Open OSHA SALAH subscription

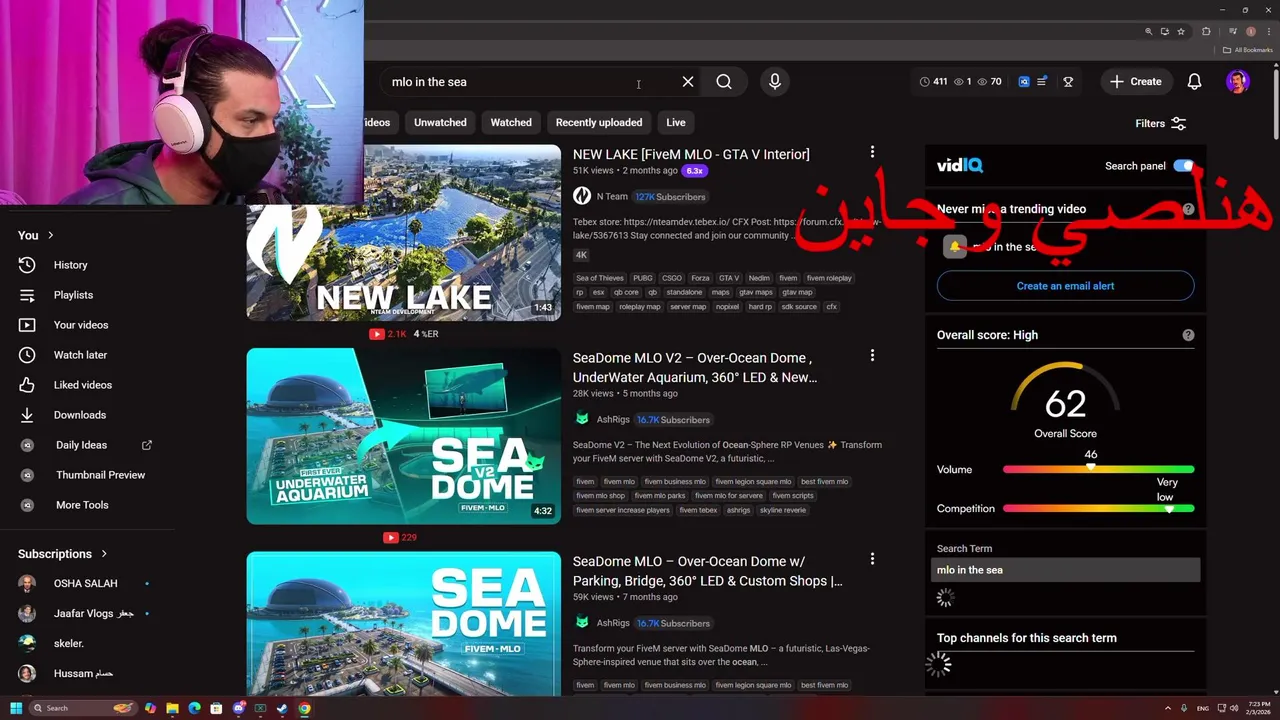88,583
